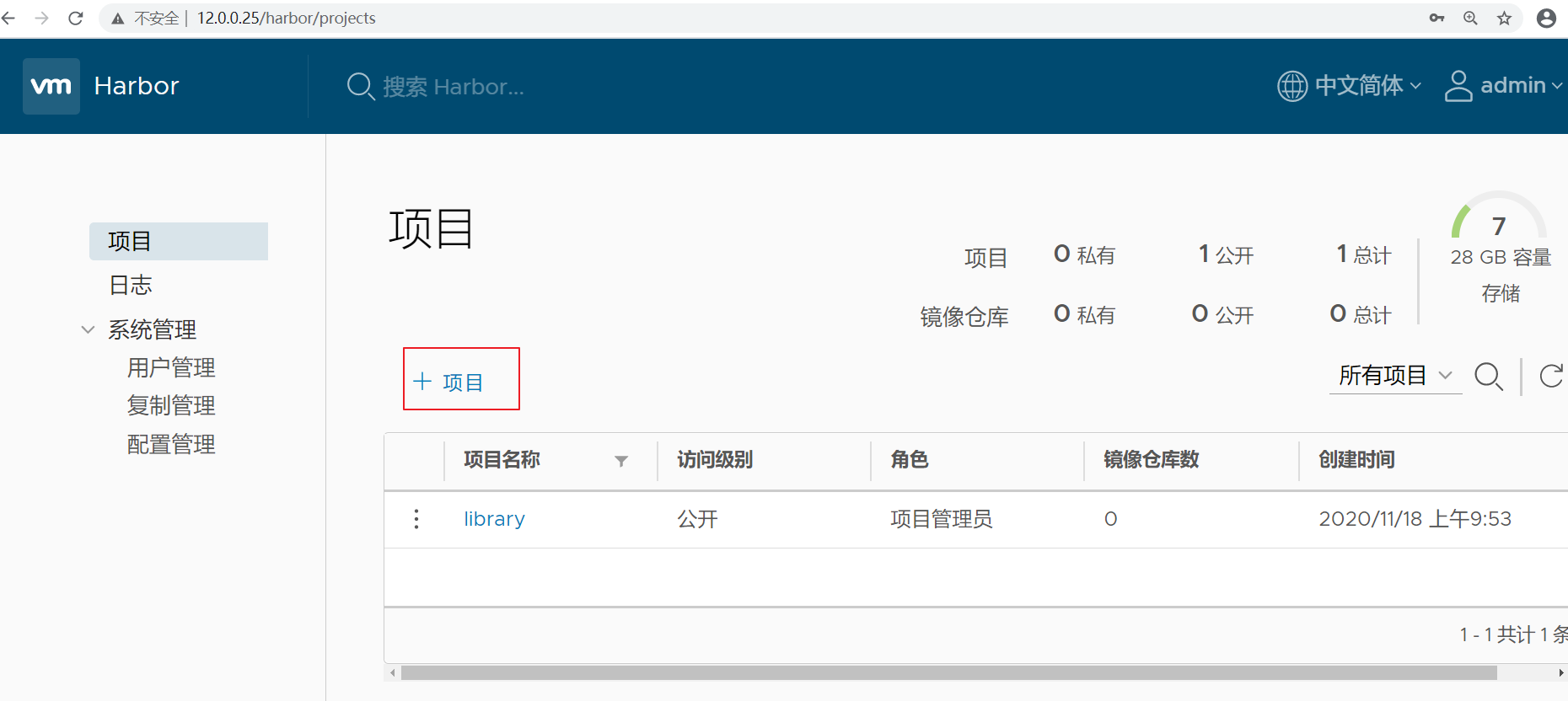Viewport: 1568px width, 701px height.
Task: Click the 28 GB 容量 text
Action: pyautogui.click(x=1501, y=257)
